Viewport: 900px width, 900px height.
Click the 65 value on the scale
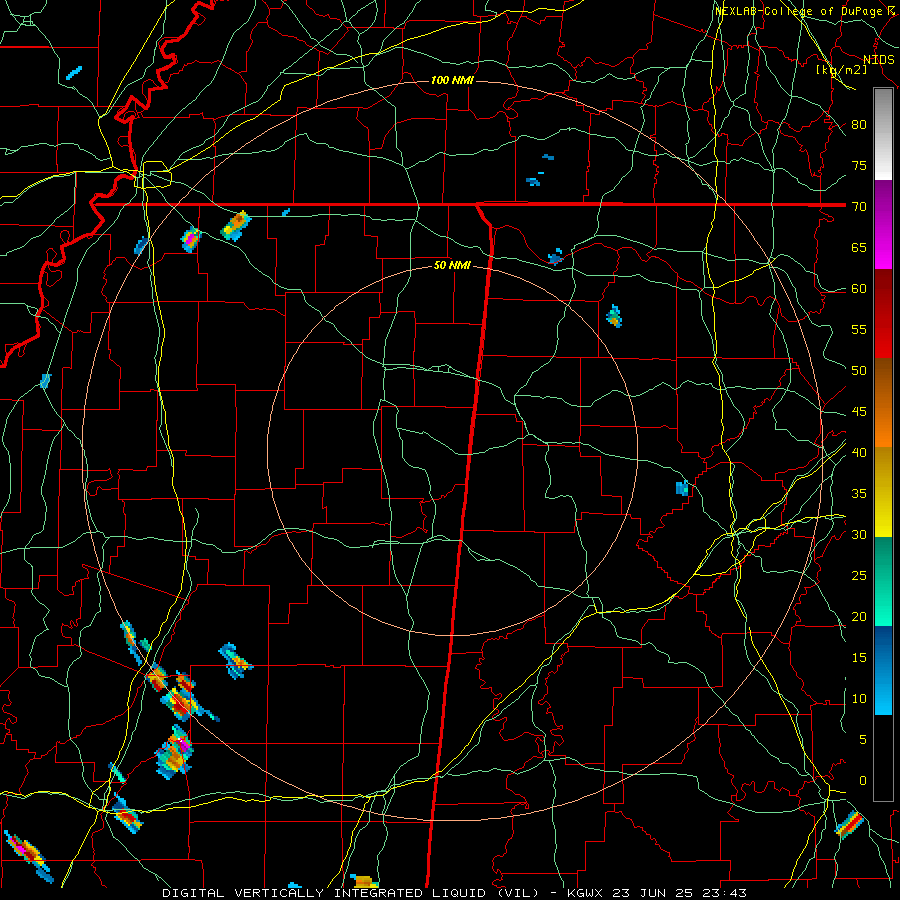[859, 248]
